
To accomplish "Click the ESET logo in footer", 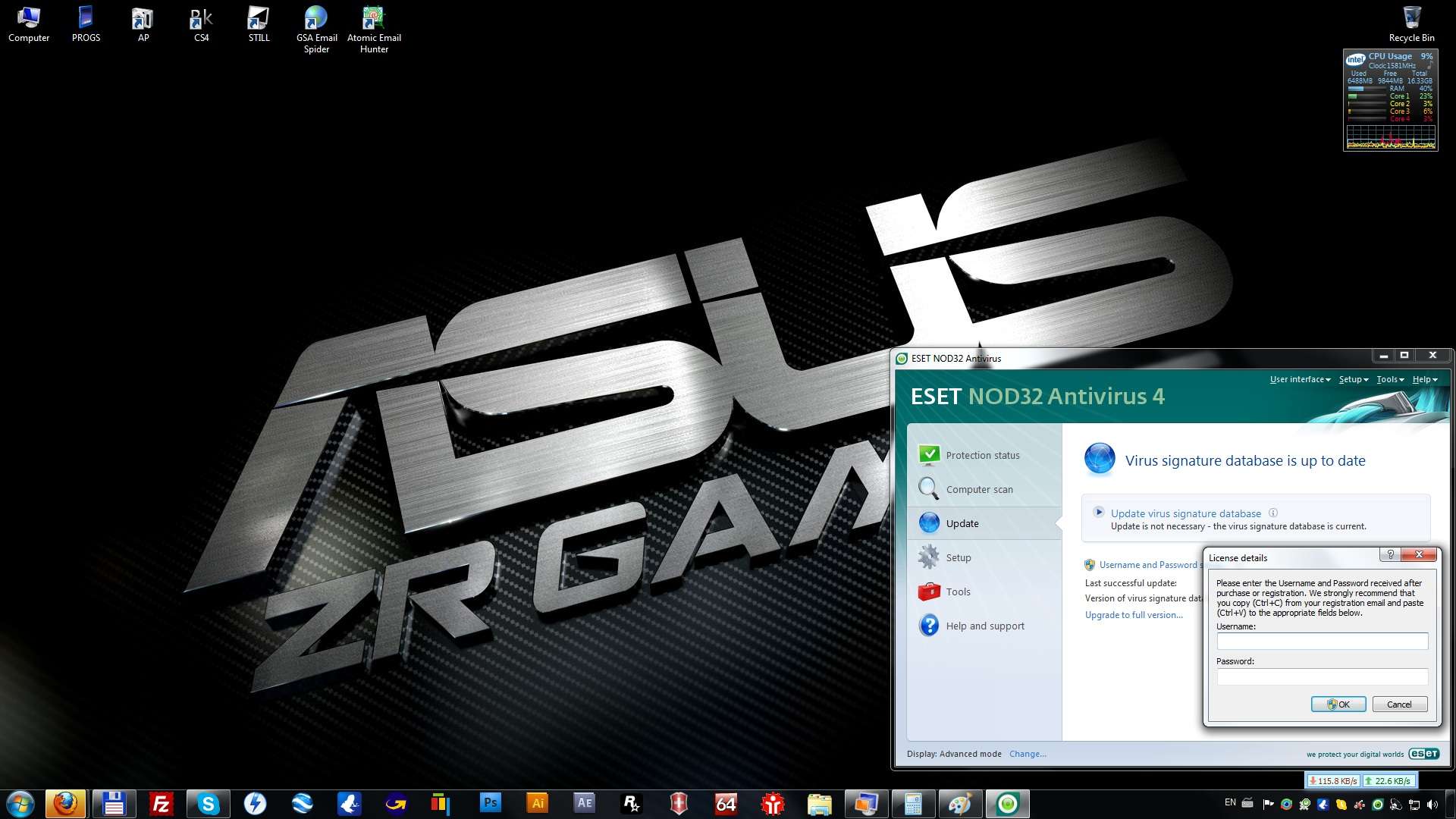I will (x=1423, y=754).
